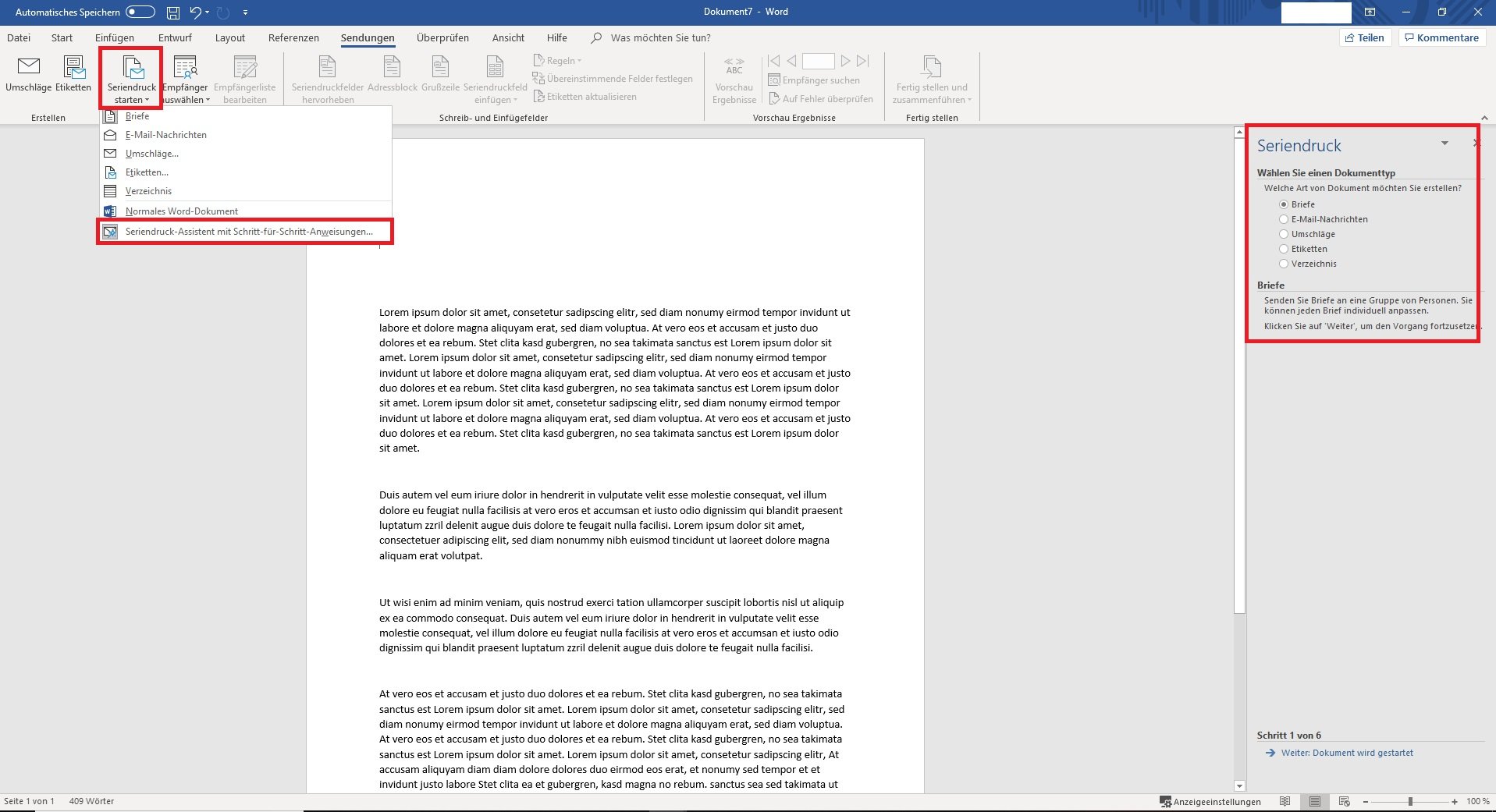Click the Seriendruck starten button
The height and width of the screenshot is (812, 1496).
click(x=131, y=79)
